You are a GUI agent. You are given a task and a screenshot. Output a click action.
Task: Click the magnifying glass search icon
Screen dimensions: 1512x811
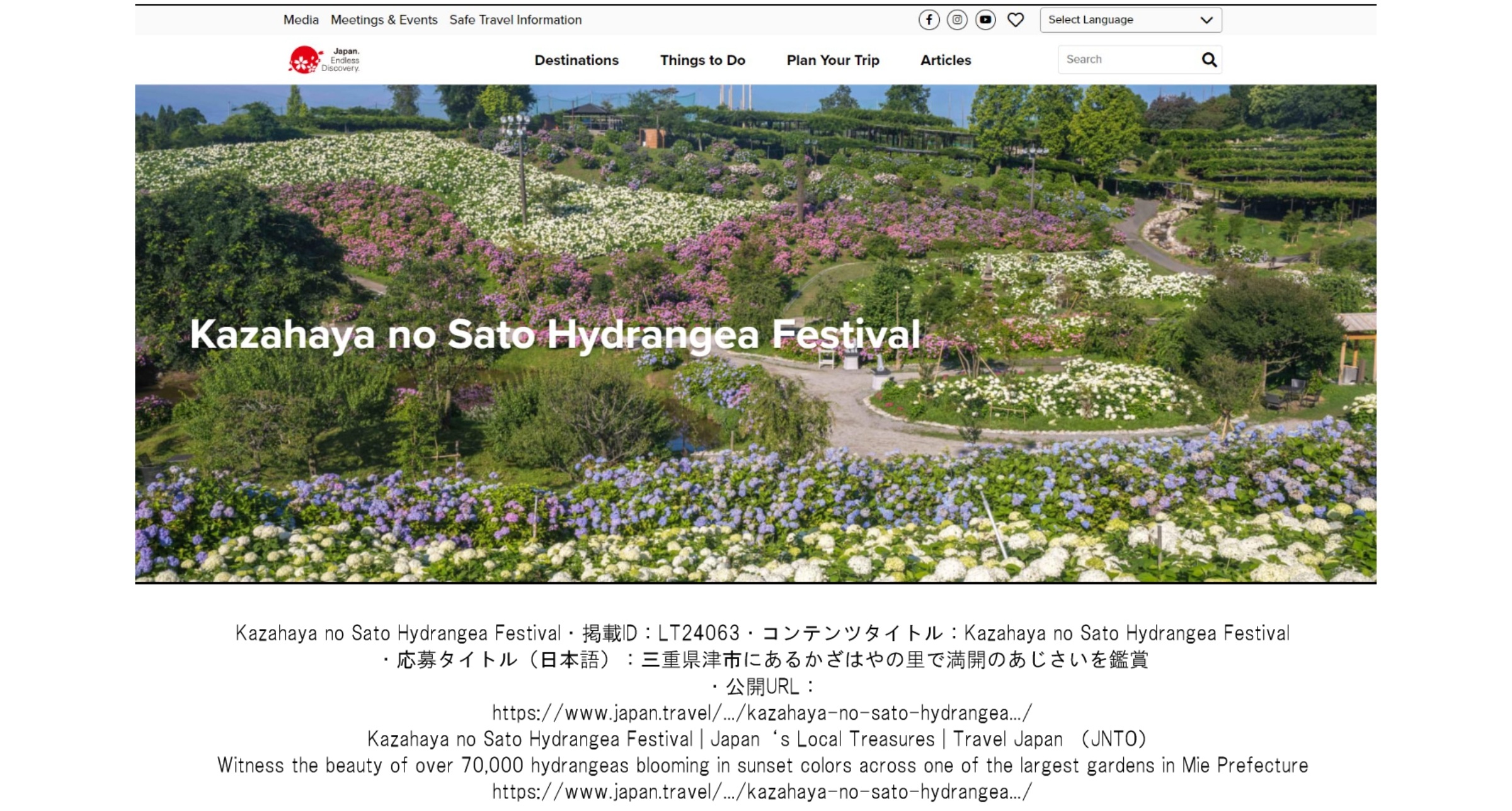pyautogui.click(x=1208, y=60)
